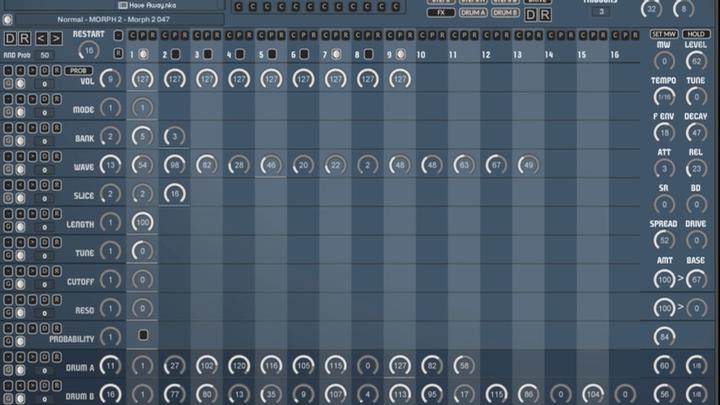This screenshot has height=405, width=720.
Task: Click the SLICE step 2 knob showing 16
Action: click(x=174, y=194)
